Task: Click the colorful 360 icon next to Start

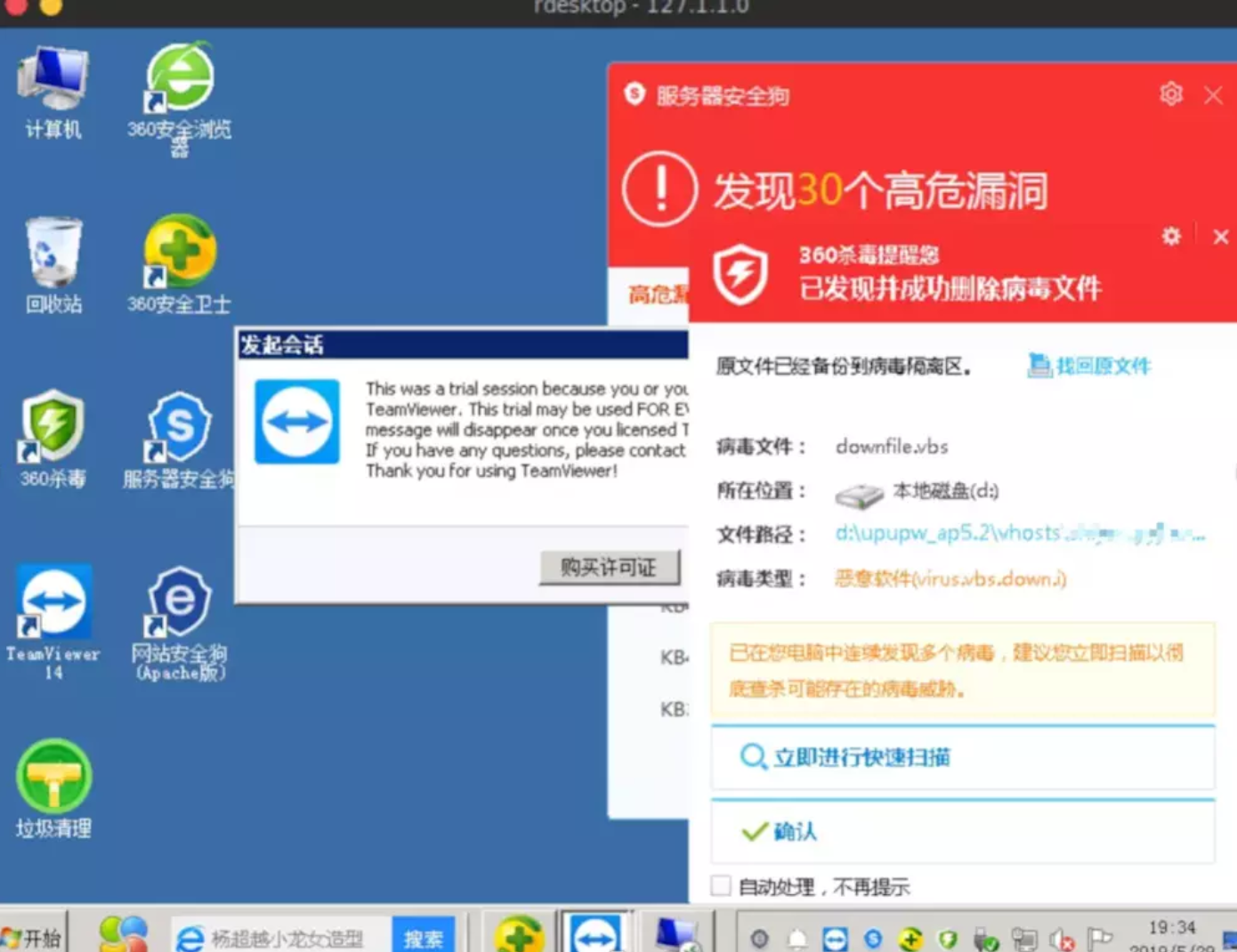Action: [123, 935]
